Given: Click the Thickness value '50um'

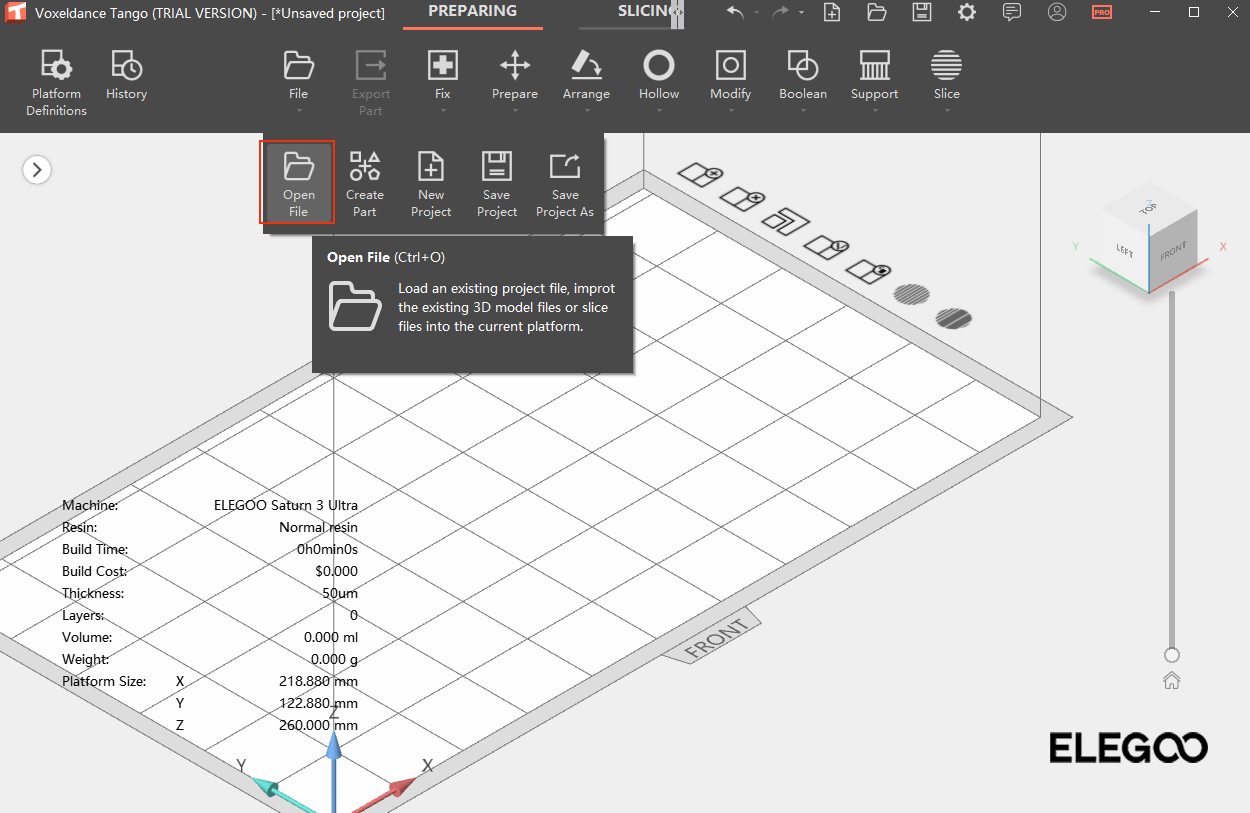Looking at the screenshot, I should pyautogui.click(x=340, y=593).
